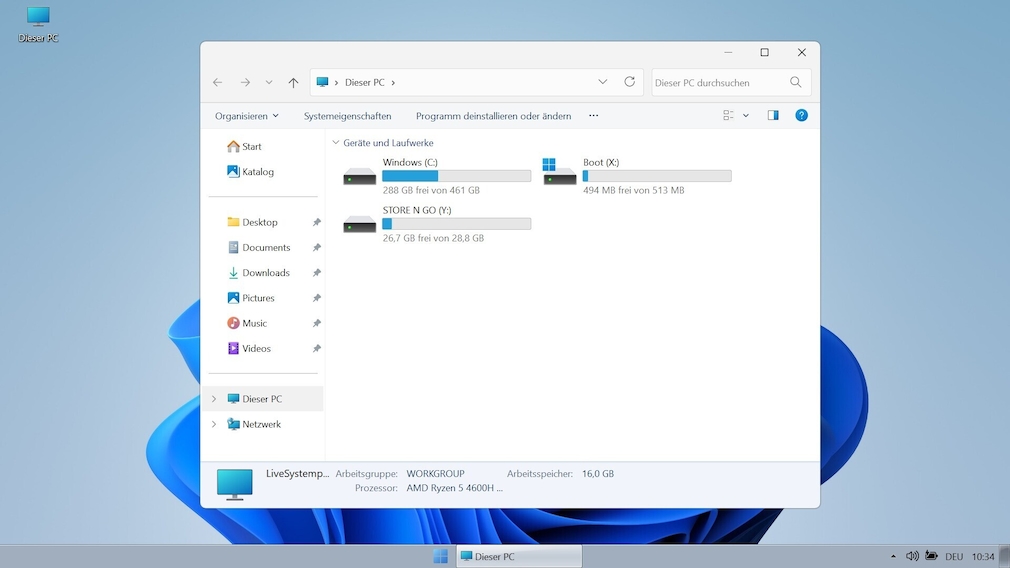Click the Dieser PC durchsuchen search field
The image size is (1010, 568).
718,83
